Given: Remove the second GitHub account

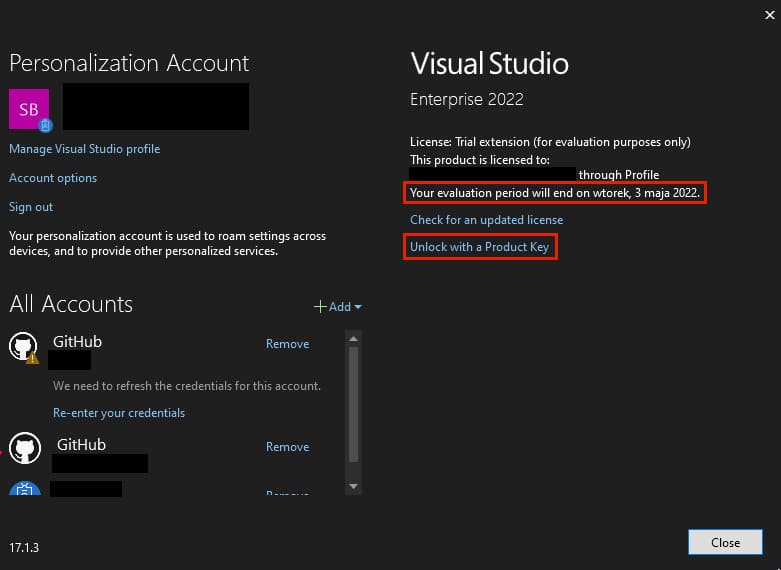Looking at the screenshot, I should 287,447.
